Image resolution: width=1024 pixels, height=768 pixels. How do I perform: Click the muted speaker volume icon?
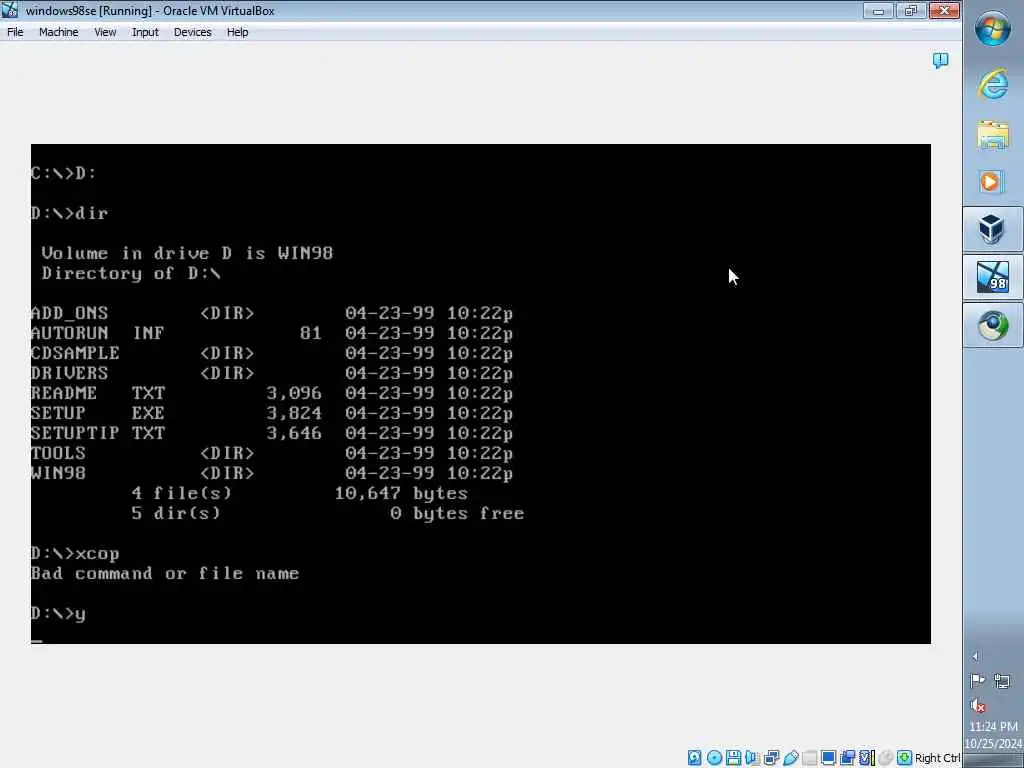click(978, 705)
